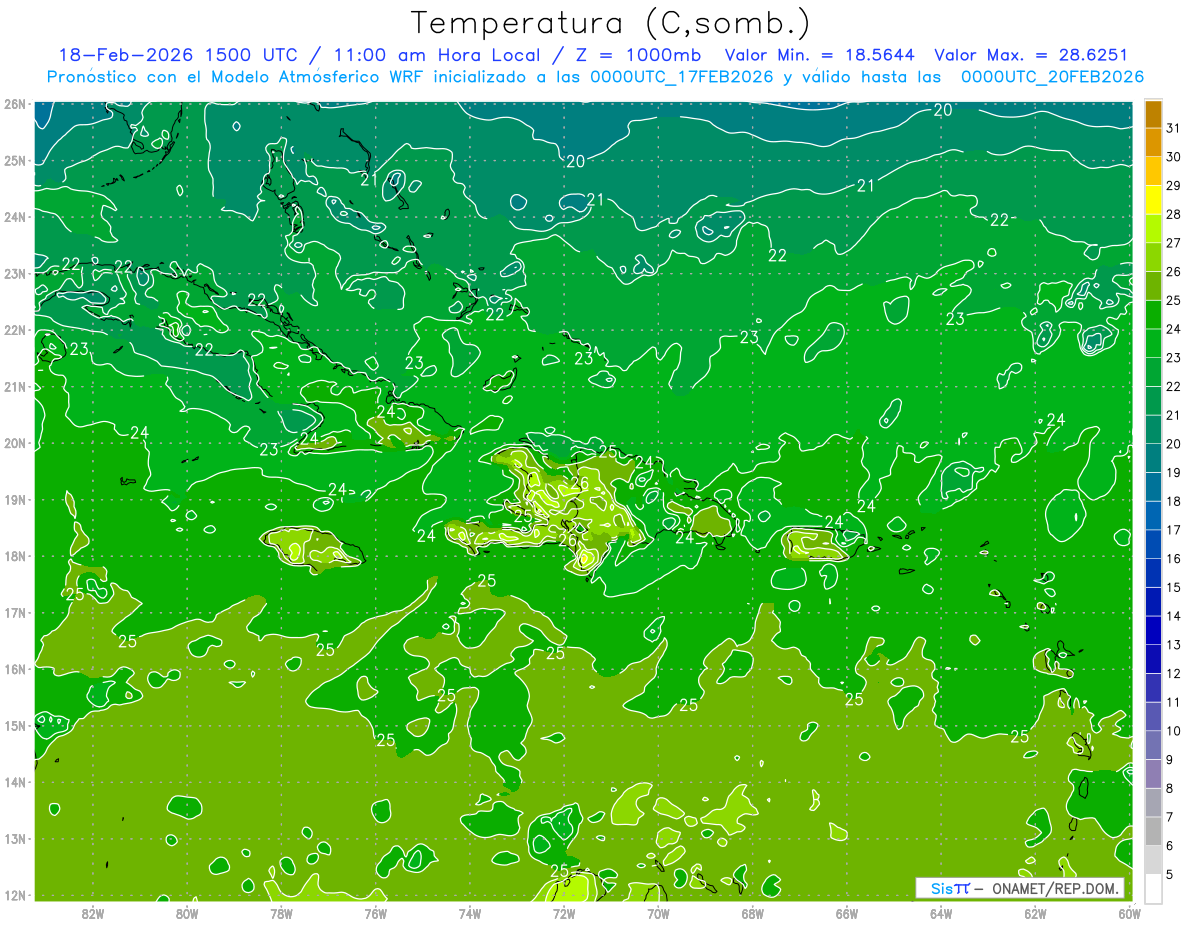The height and width of the screenshot is (927, 1200).
Task: Click the "24N" latitude axis label
Action: tap(14, 217)
